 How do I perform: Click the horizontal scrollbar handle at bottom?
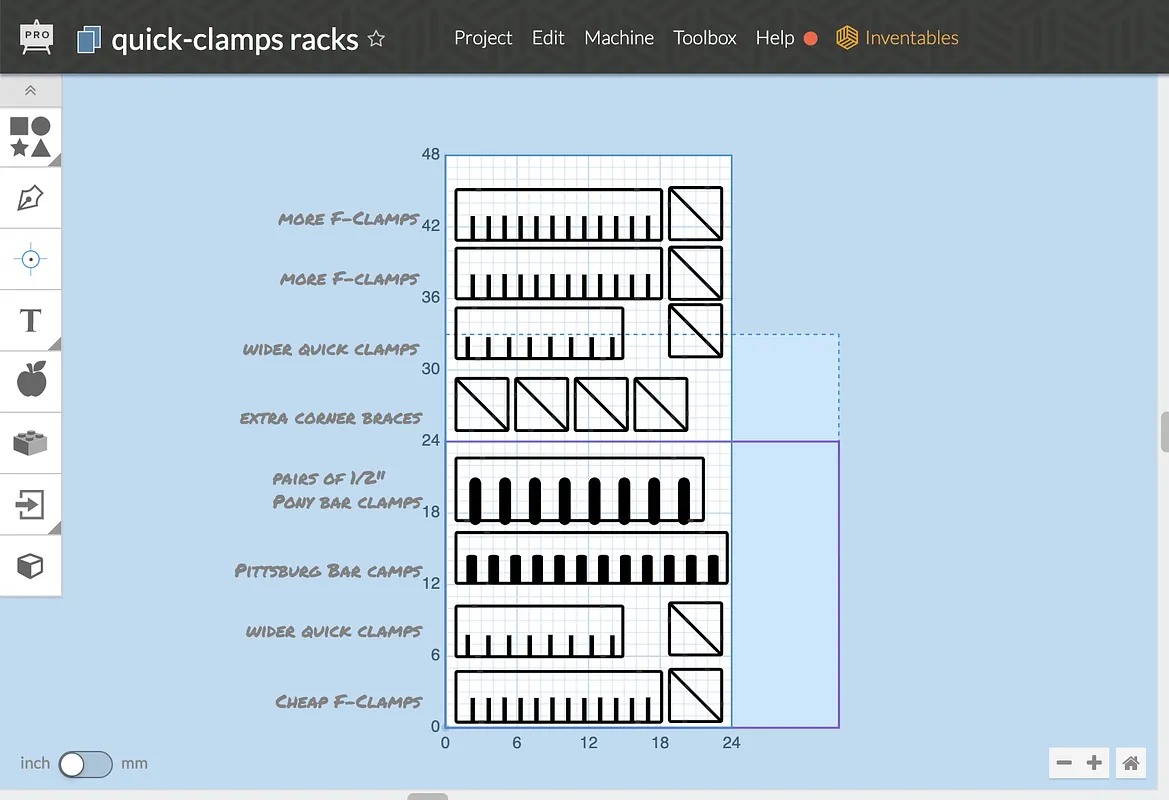tap(427, 796)
